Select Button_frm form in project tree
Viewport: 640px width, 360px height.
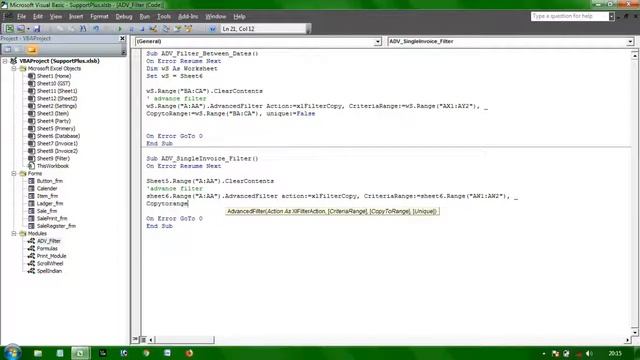click(x=50, y=181)
